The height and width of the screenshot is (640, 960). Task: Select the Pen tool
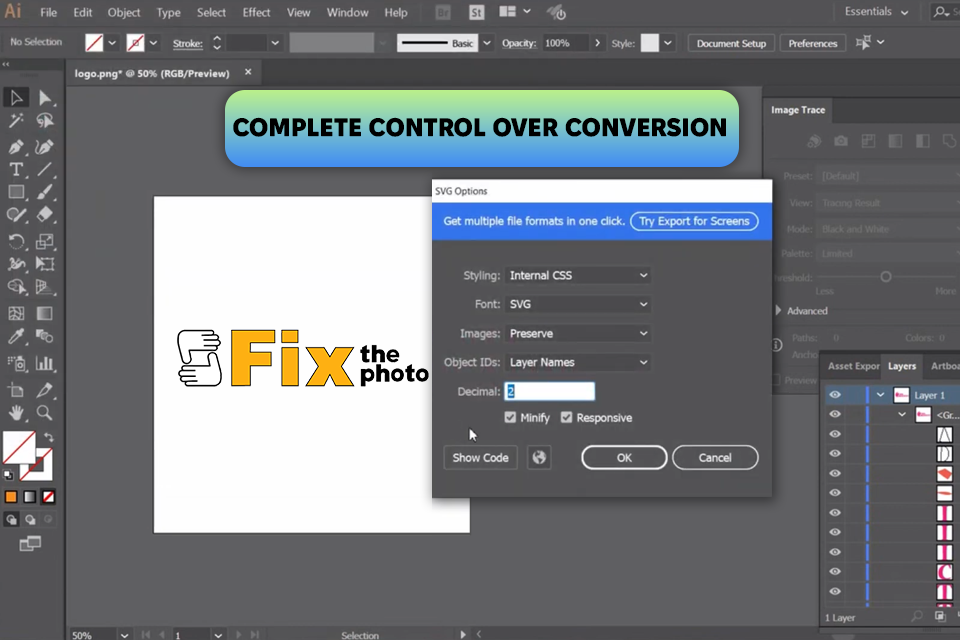[17, 147]
